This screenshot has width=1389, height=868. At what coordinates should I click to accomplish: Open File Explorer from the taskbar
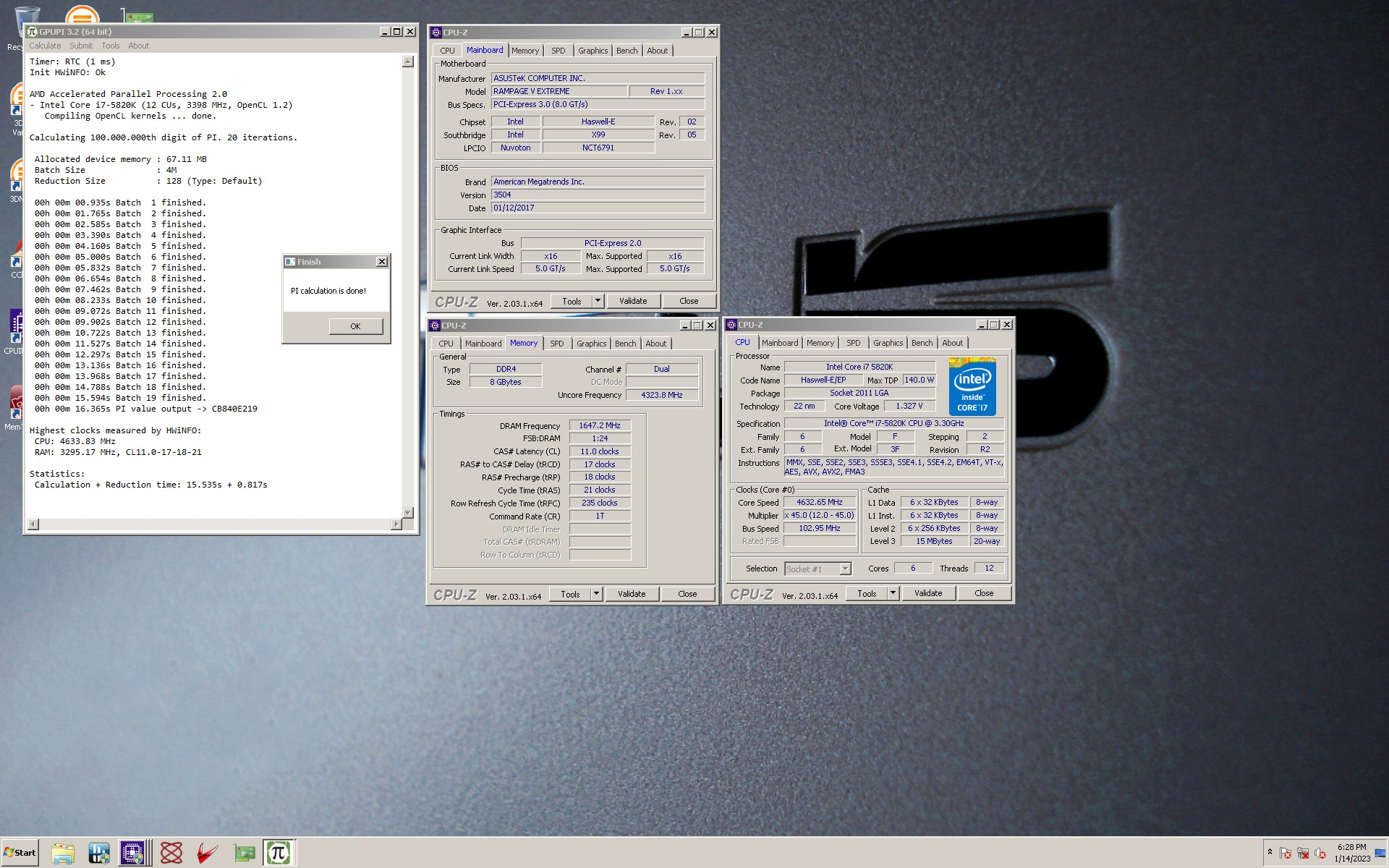pos(62,853)
